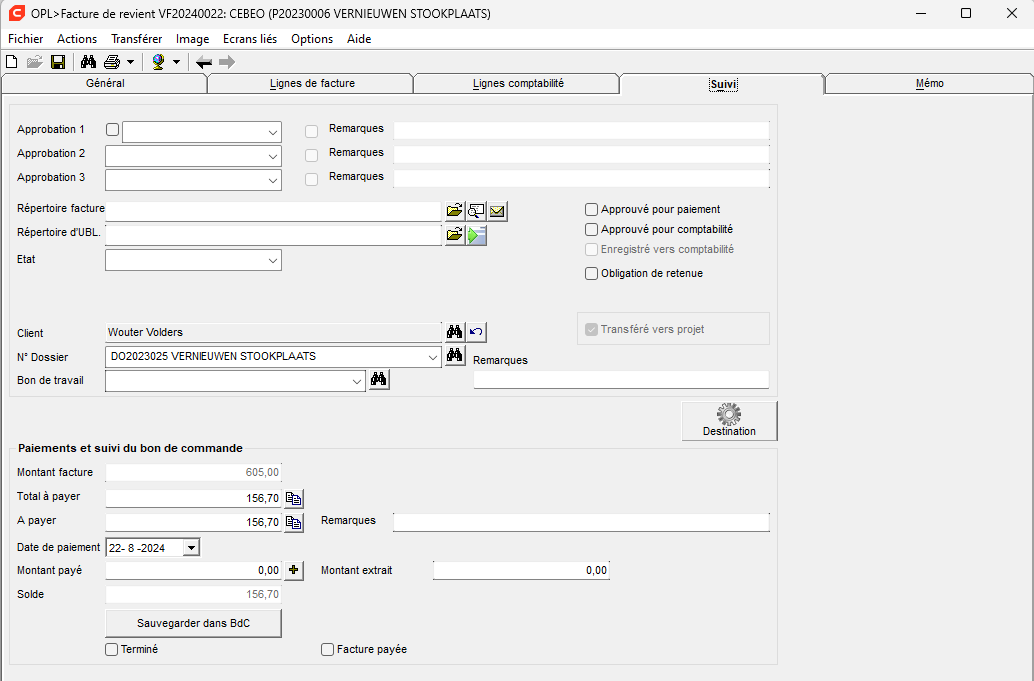Tick checkbox before Approbation 2 Remarques
The width and height of the screenshot is (1034, 681).
click(311, 155)
